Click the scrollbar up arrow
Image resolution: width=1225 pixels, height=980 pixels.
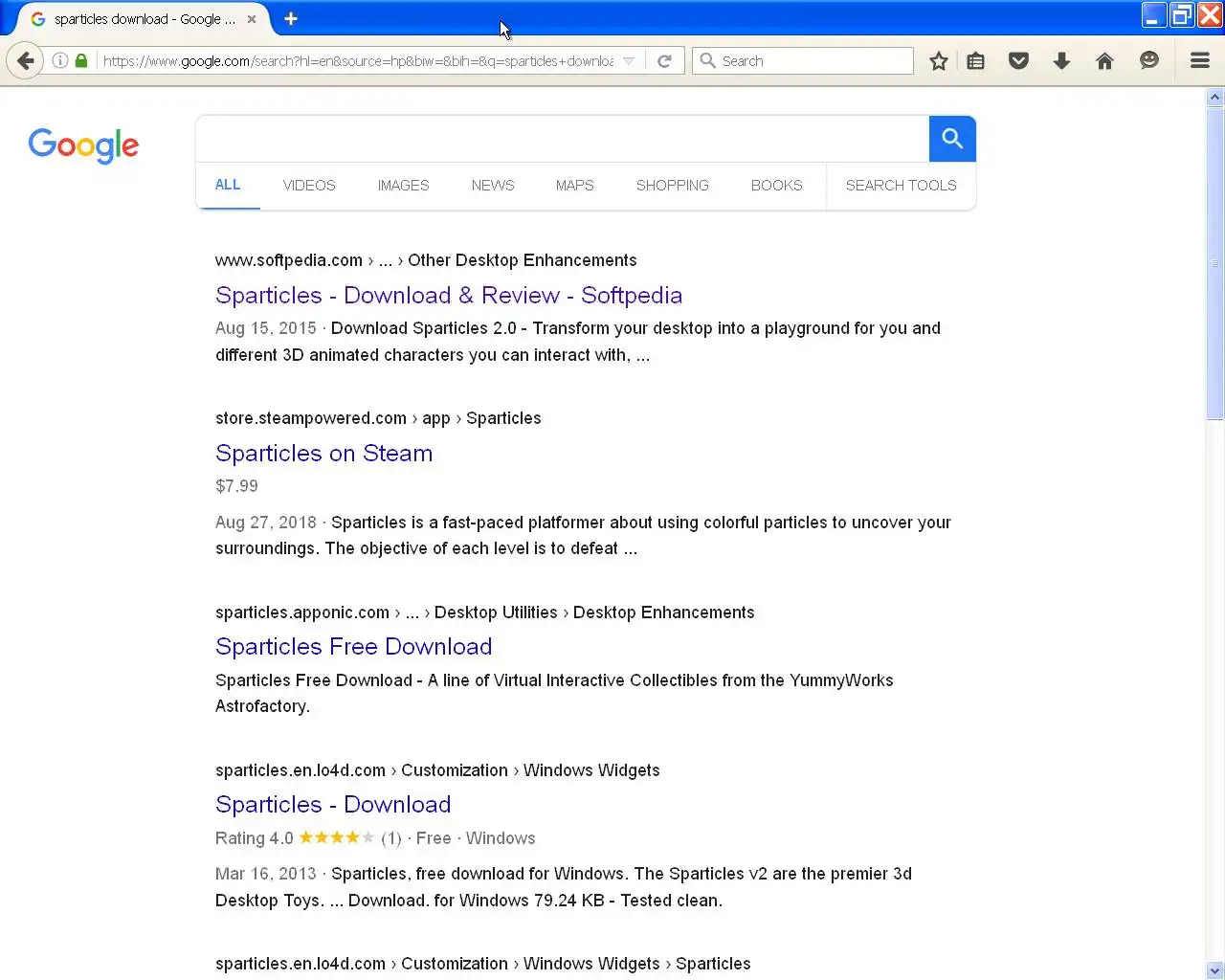click(1214, 97)
